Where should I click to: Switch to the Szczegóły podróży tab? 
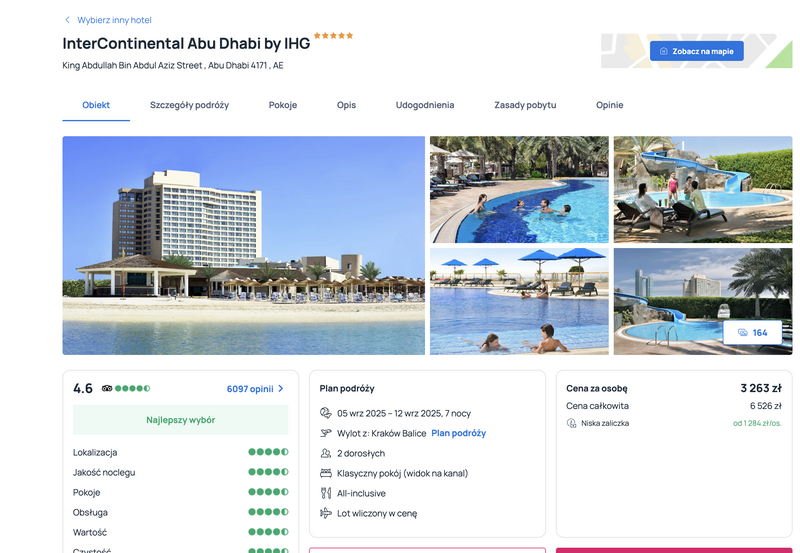coord(189,105)
